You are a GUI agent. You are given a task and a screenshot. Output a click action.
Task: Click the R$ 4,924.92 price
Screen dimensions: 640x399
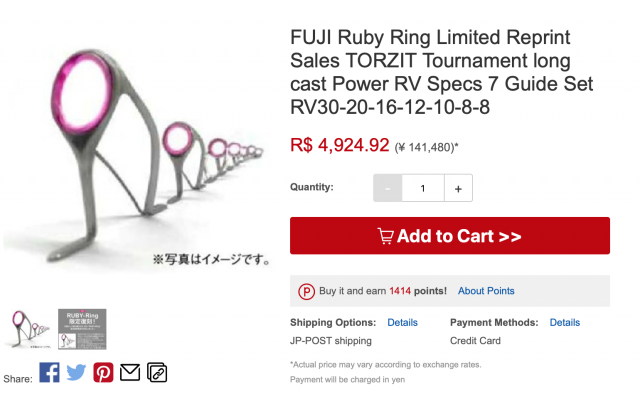(x=340, y=145)
